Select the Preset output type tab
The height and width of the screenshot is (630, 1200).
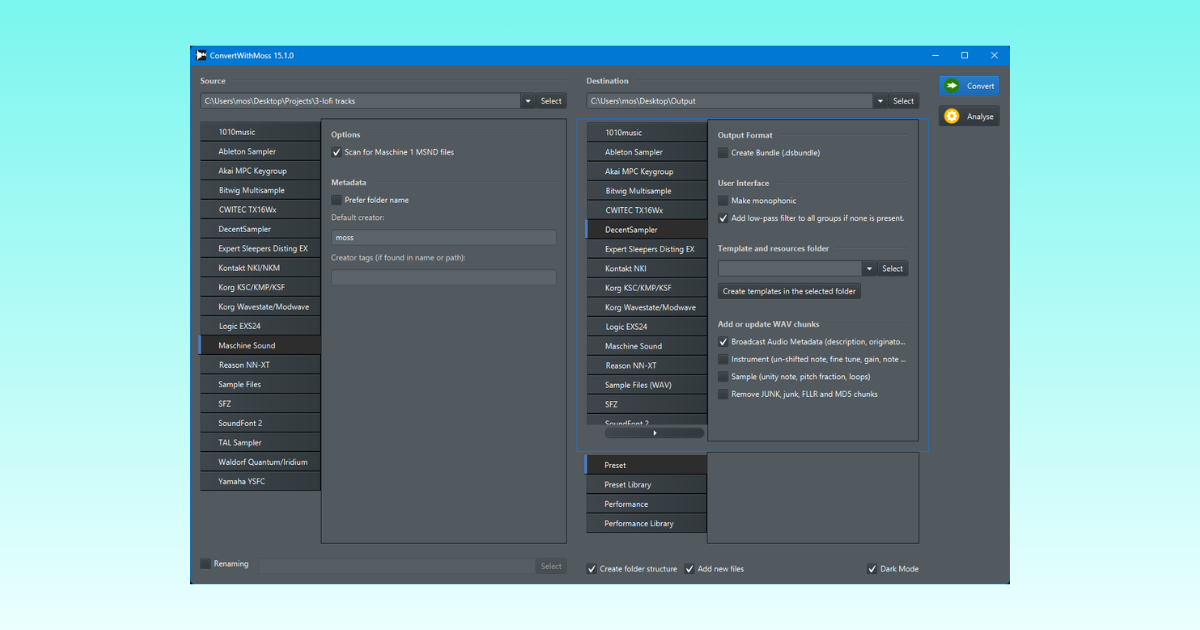pos(646,465)
